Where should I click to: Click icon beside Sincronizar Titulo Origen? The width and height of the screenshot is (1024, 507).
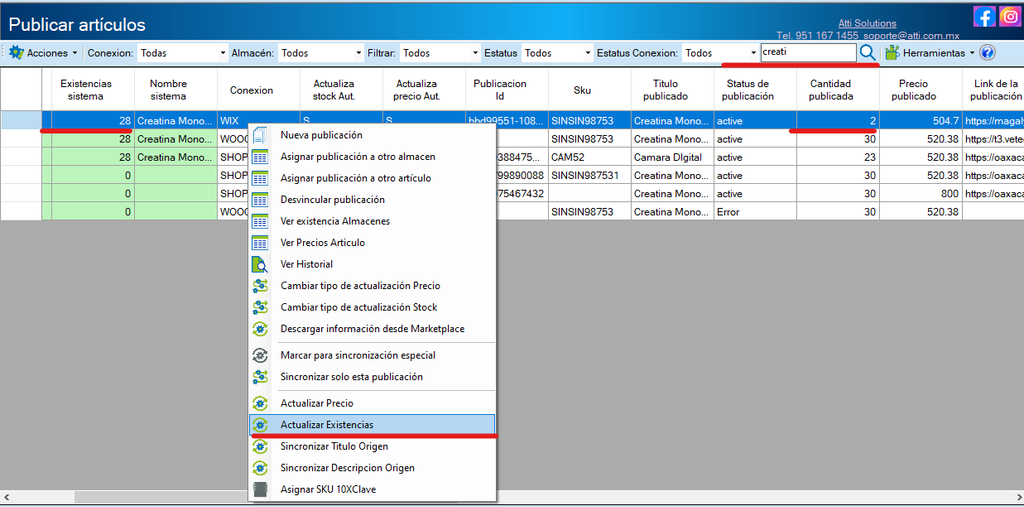(260, 447)
